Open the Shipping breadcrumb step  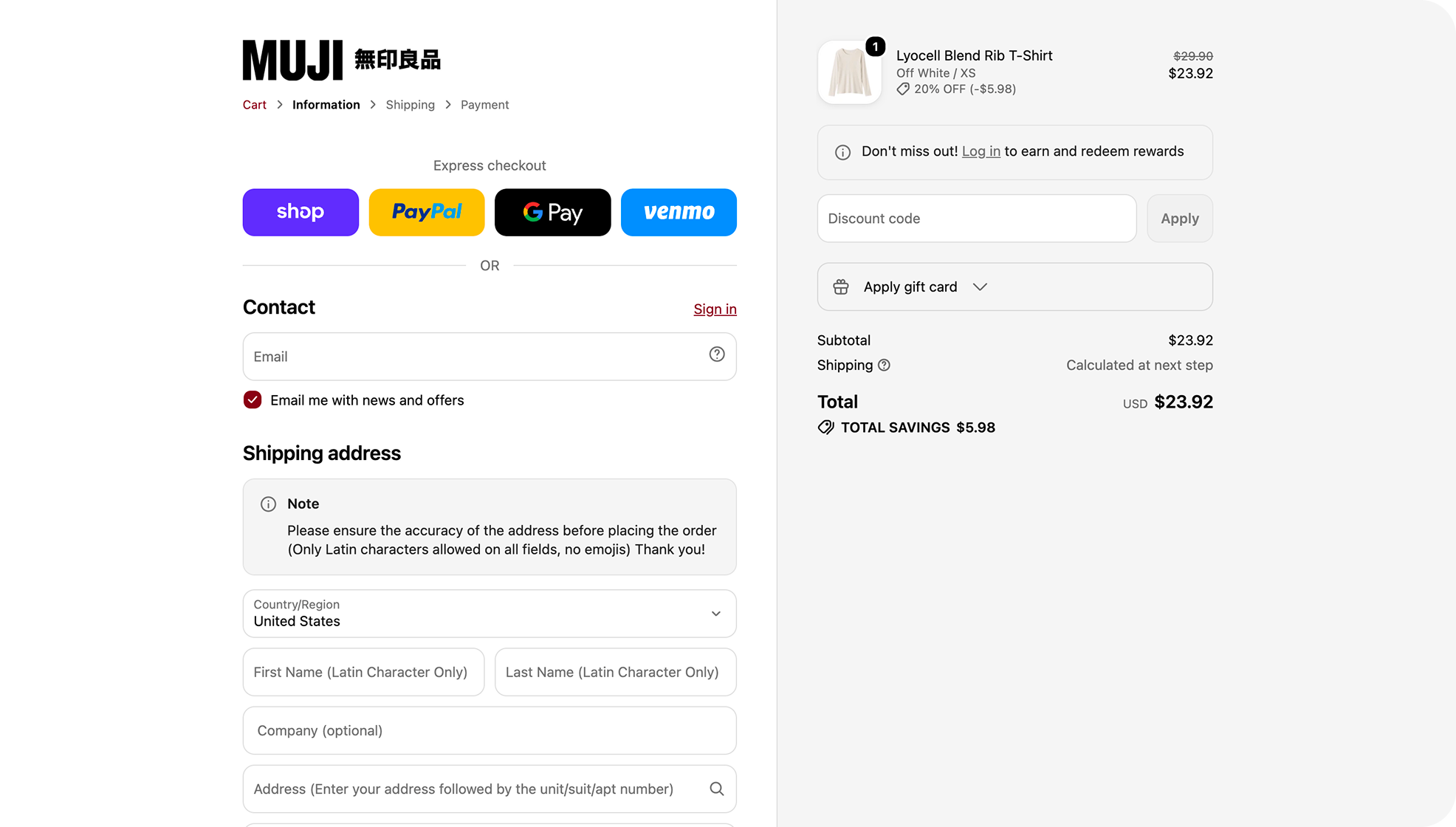[x=411, y=105]
